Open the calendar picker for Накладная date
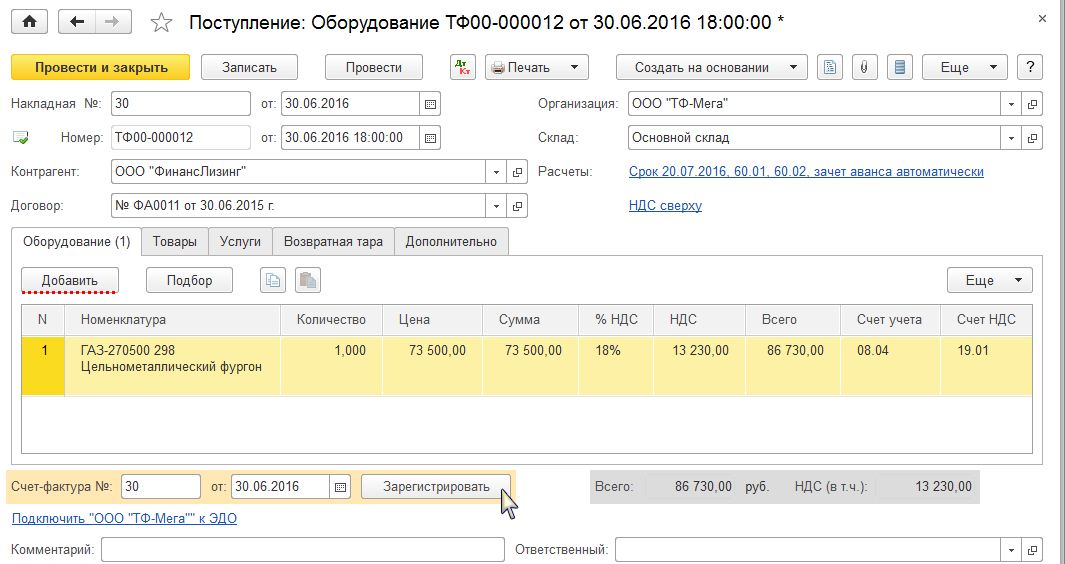 430,104
